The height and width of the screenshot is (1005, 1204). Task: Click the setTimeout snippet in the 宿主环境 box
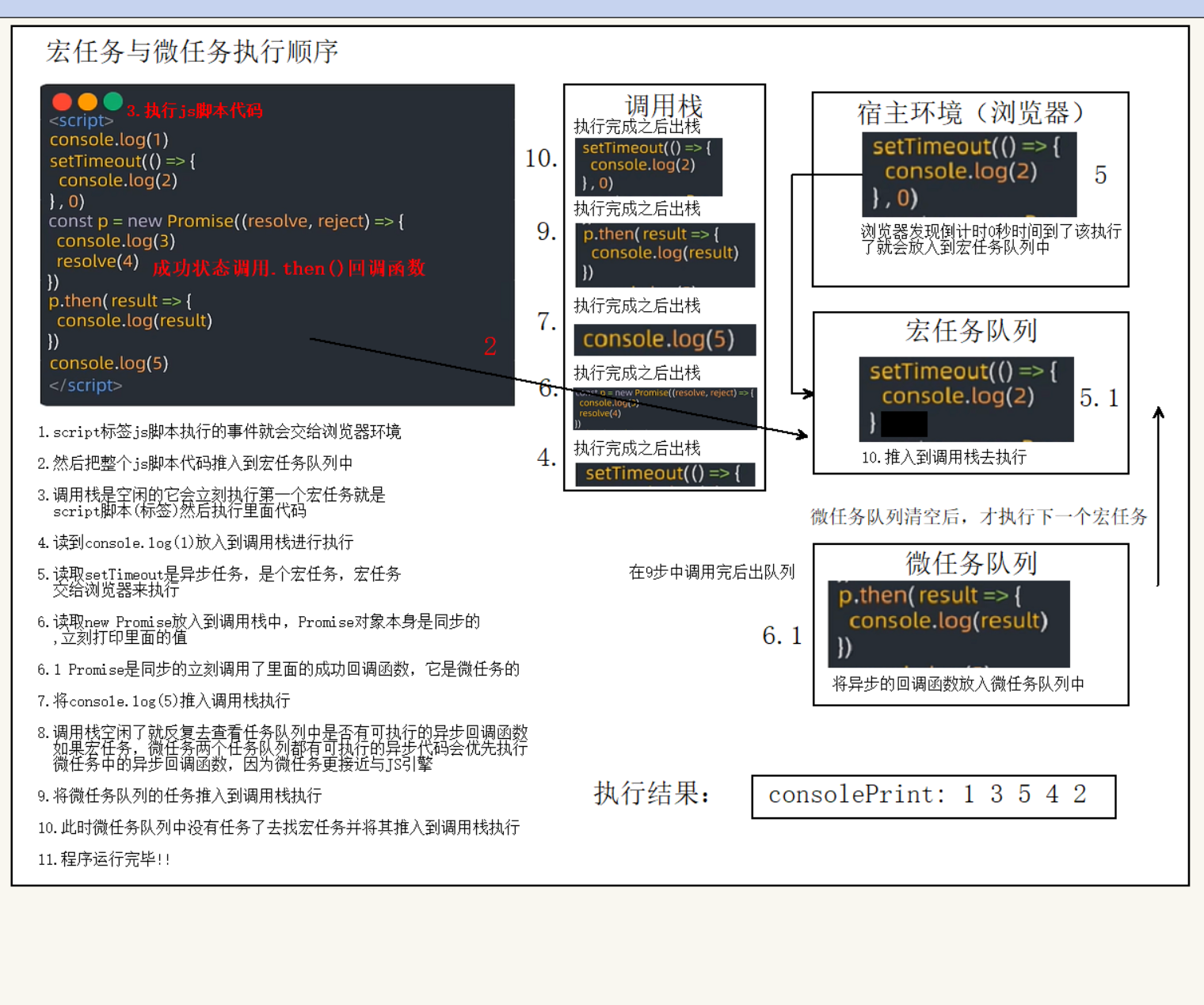coord(969,174)
